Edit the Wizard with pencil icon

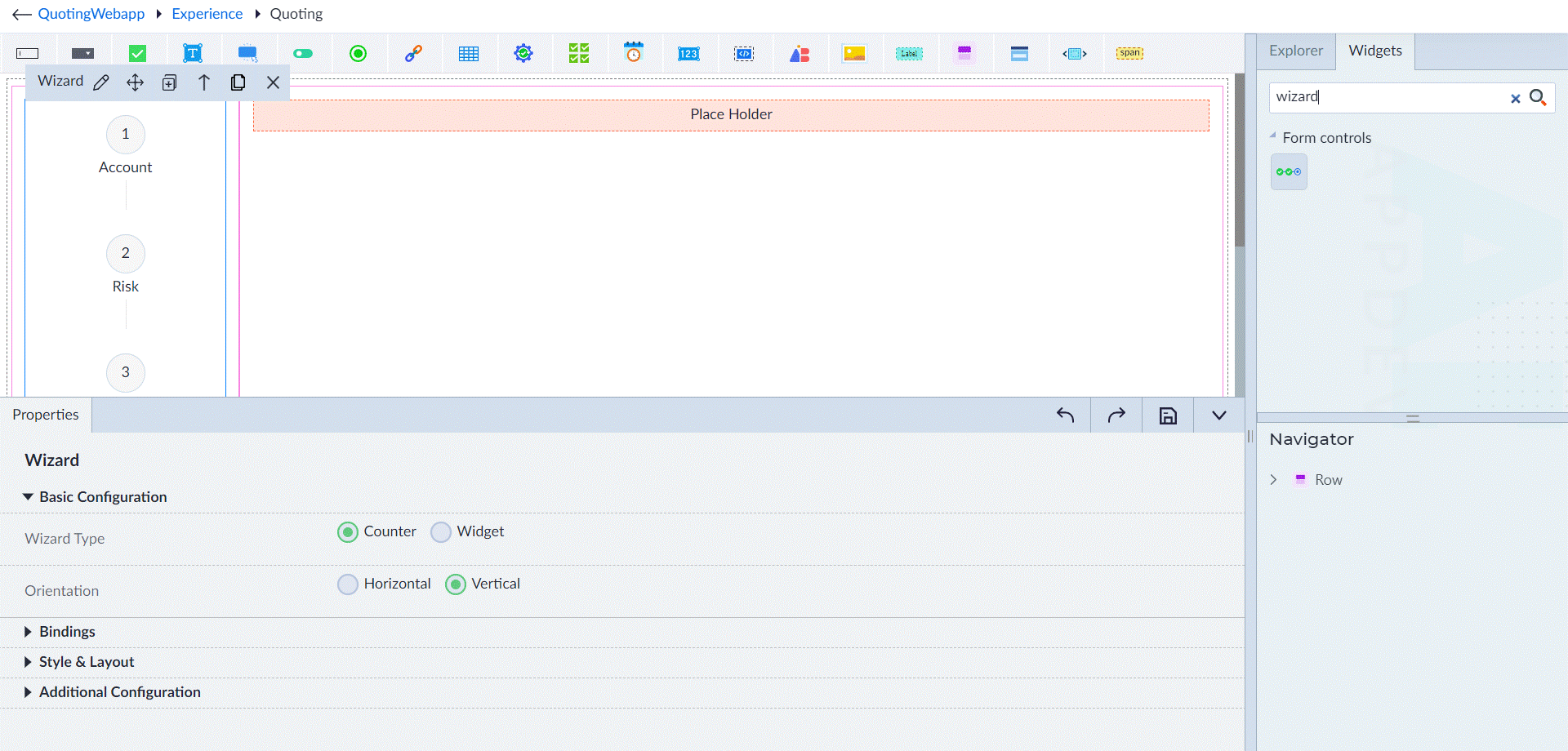[101, 82]
